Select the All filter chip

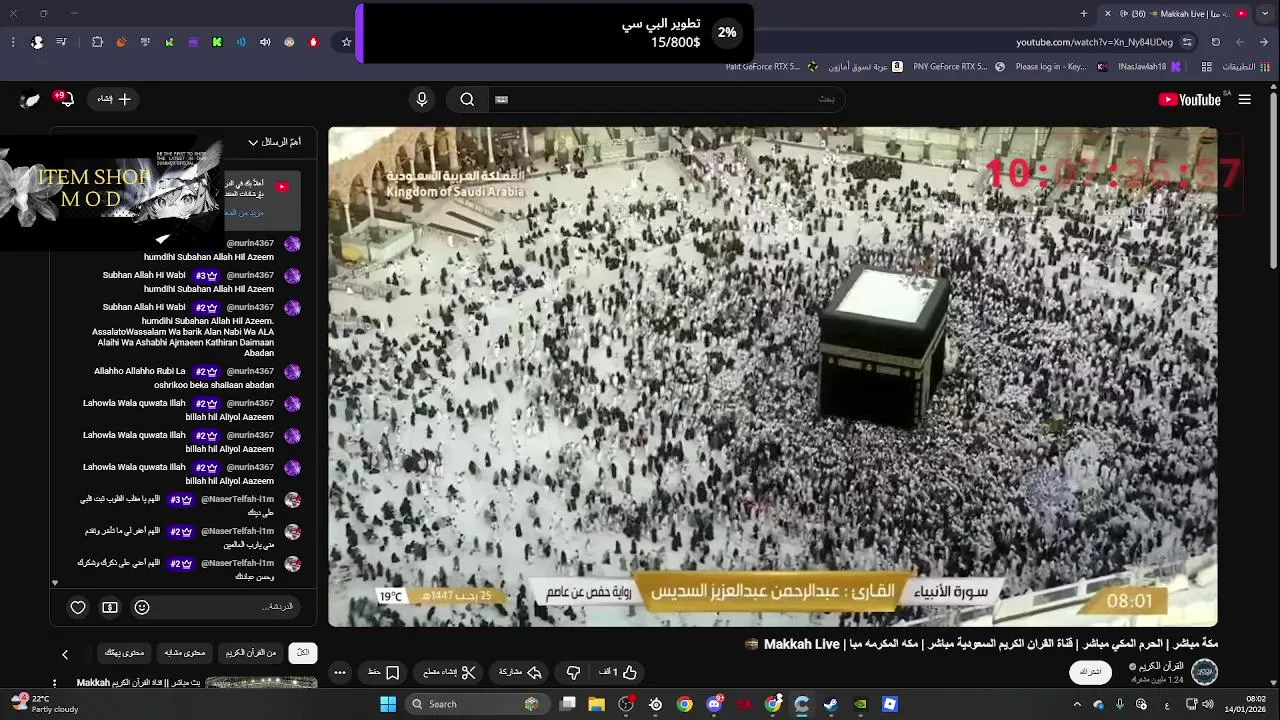point(303,653)
